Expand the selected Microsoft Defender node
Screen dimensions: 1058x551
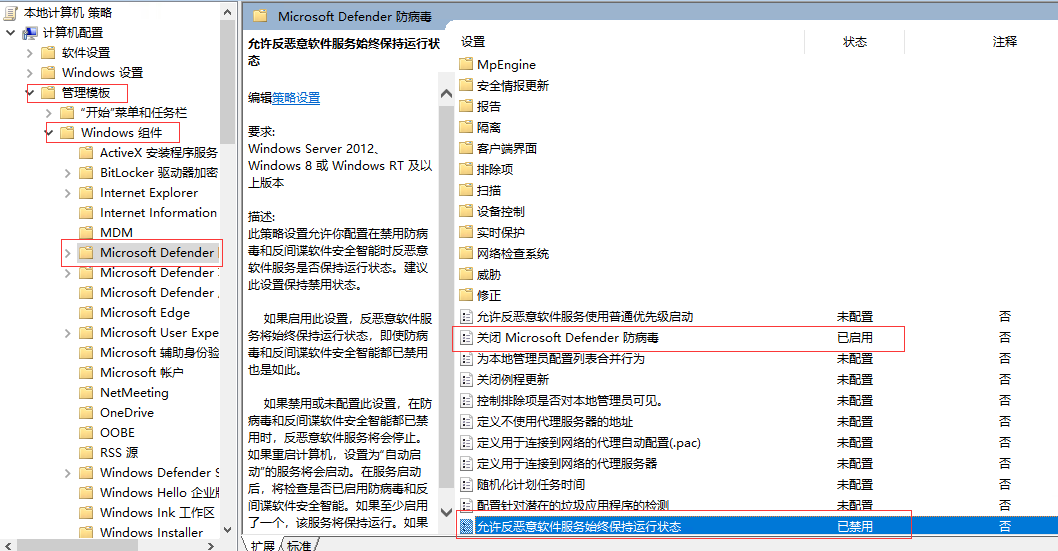pyautogui.click(x=67, y=253)
